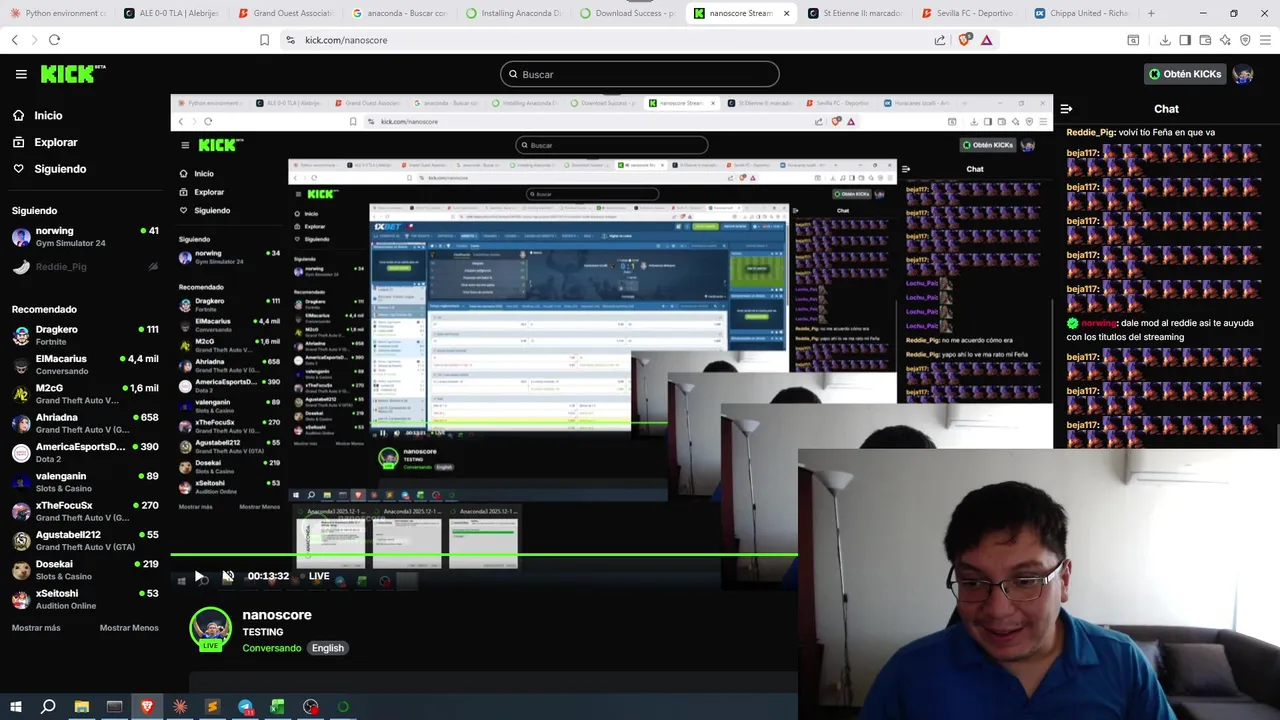Switch to anaconda search tab

point(400,14)
